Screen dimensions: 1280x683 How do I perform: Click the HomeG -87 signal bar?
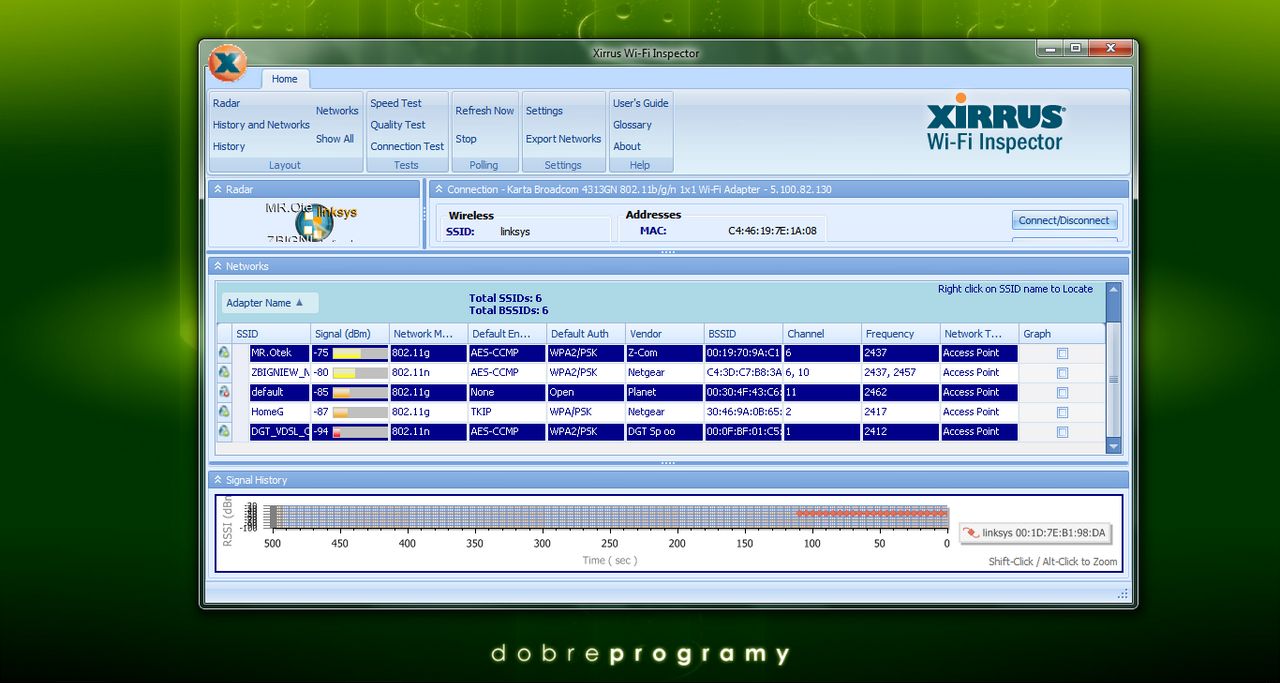(360, 412)
